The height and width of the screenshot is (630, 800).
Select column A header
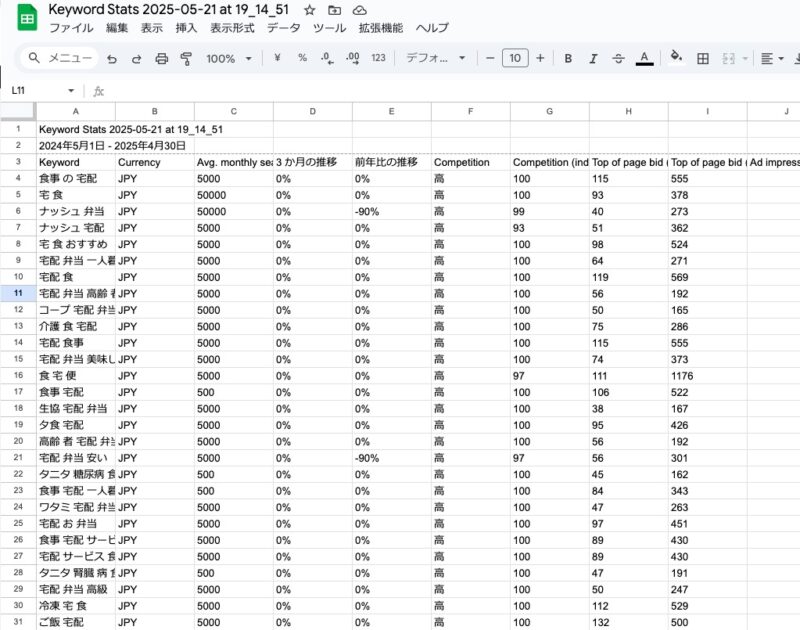click(x=76, y=111)
